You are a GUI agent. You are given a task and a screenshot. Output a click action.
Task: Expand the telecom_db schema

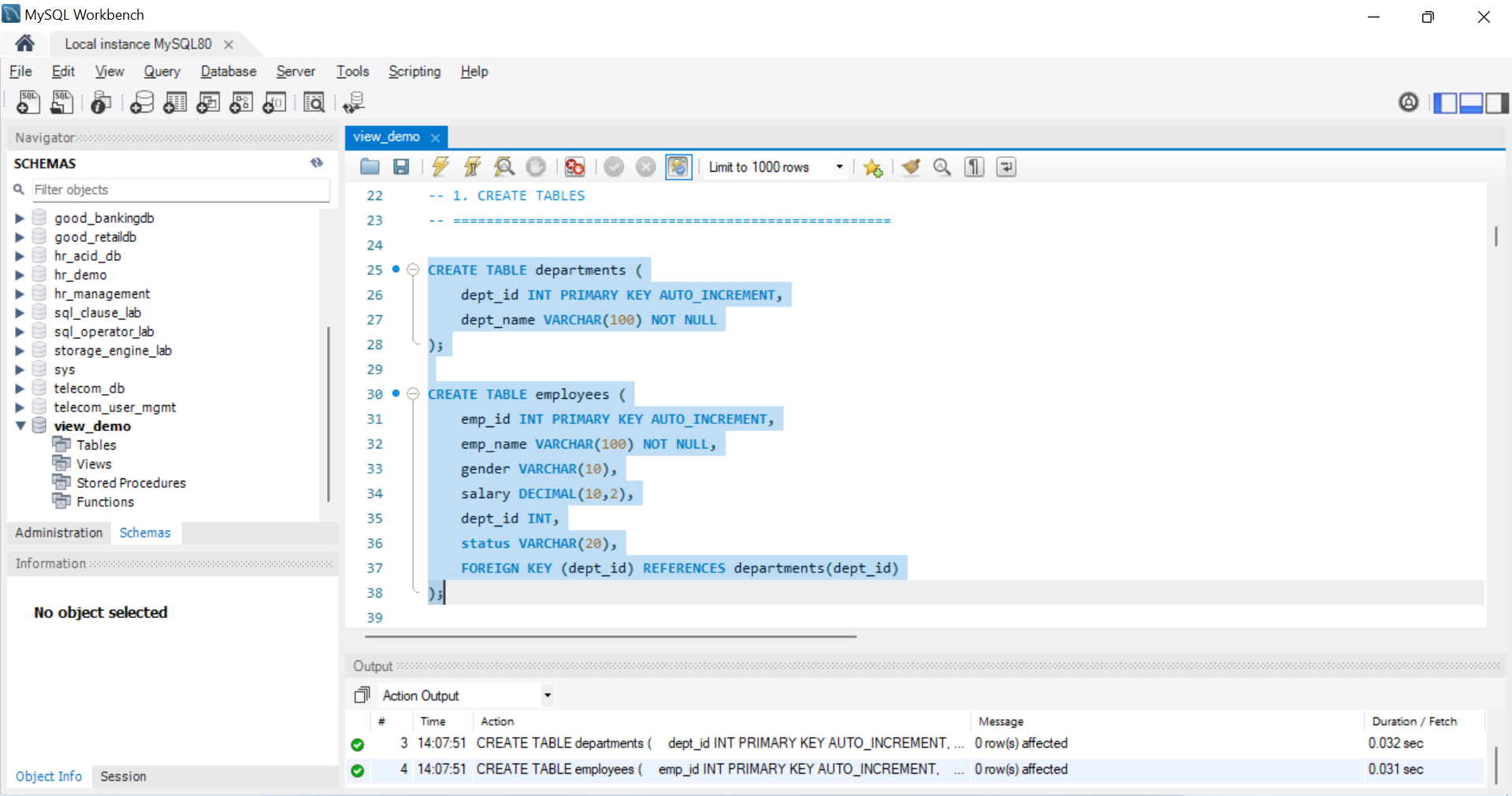click(20, 389)
